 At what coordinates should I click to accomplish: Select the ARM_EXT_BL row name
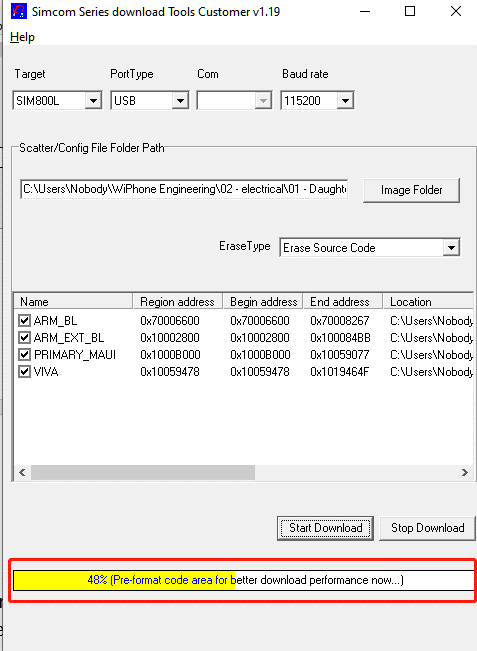click(69, 338)
